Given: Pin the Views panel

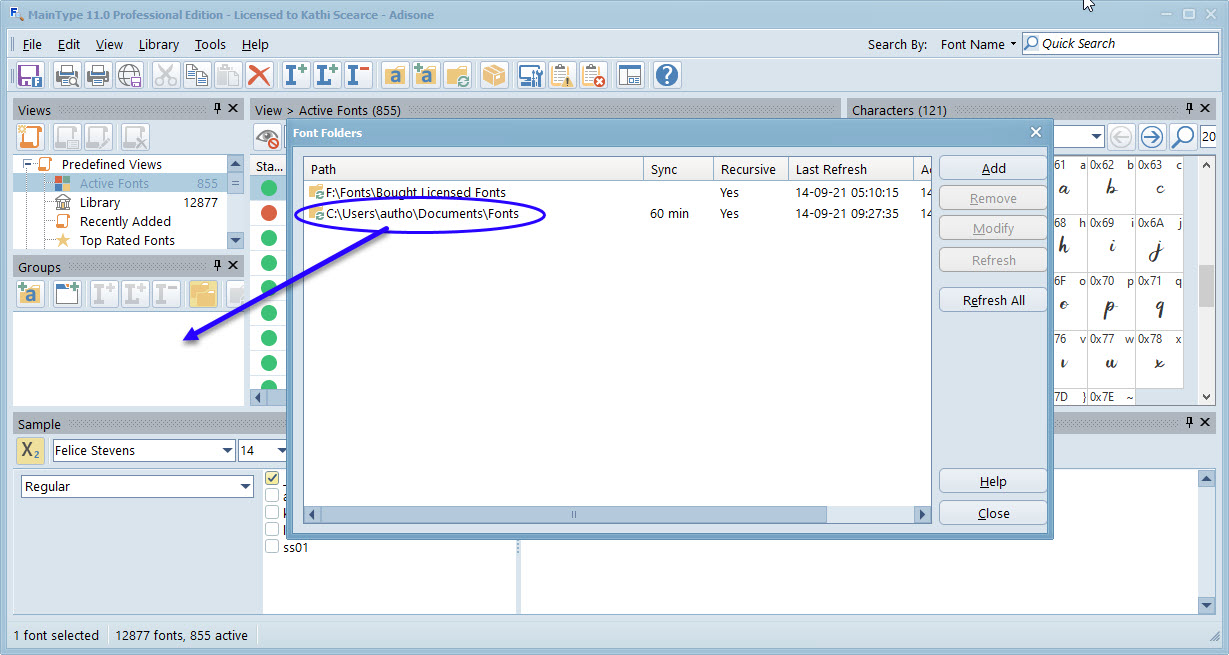Looking at the screenshot, I should 217,109.
